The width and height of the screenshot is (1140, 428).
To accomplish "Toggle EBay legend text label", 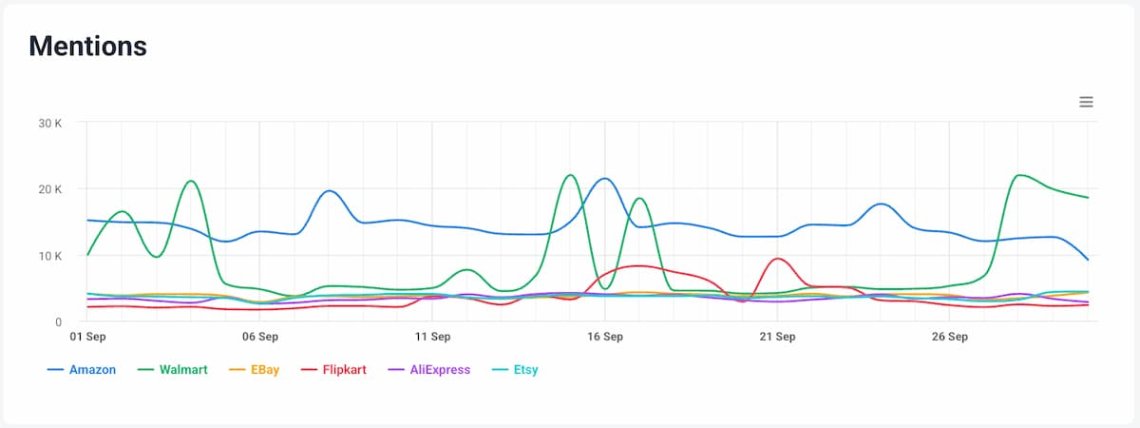I will [x=263, y=370].
